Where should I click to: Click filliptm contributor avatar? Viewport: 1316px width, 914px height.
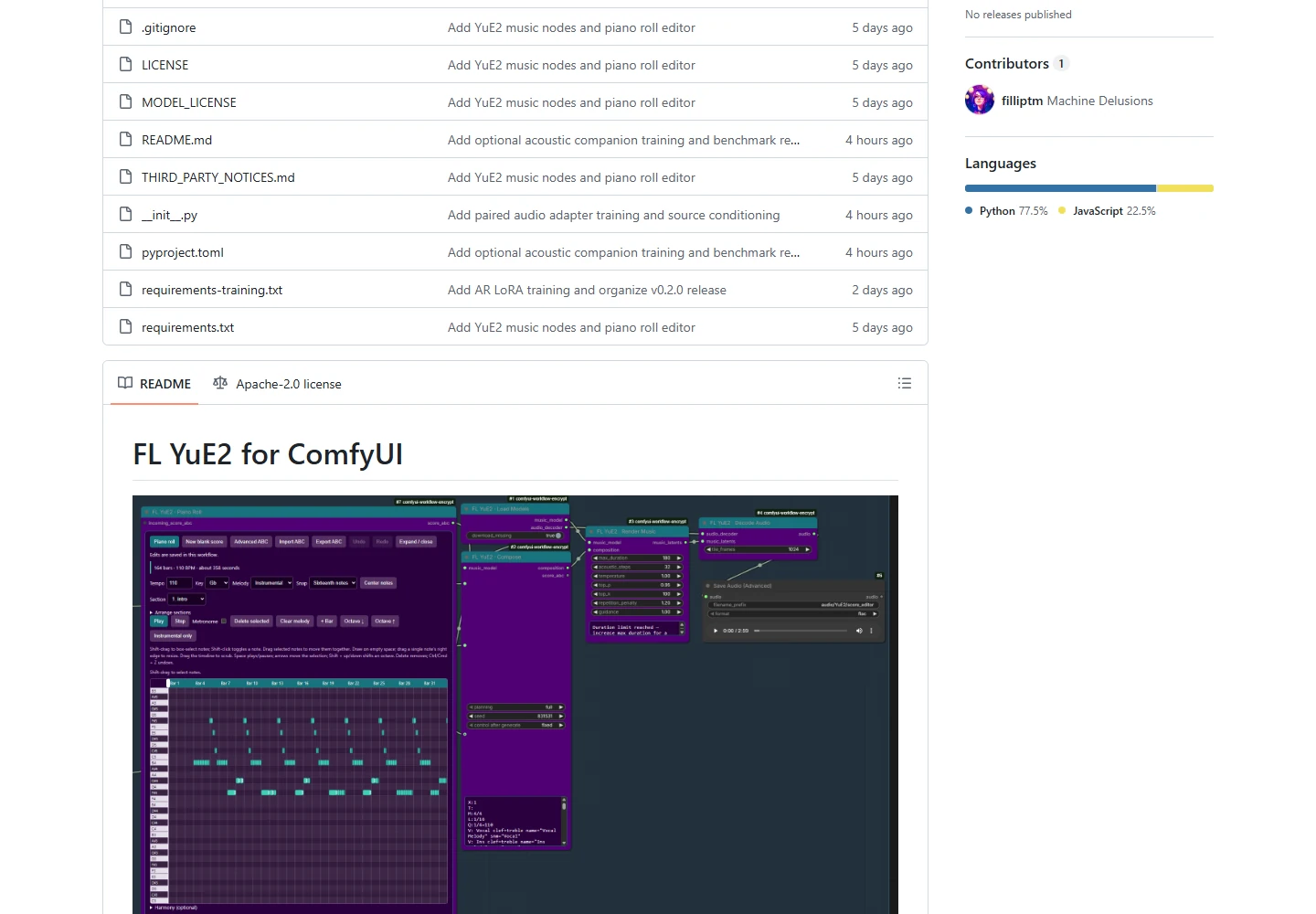[980, 100]
